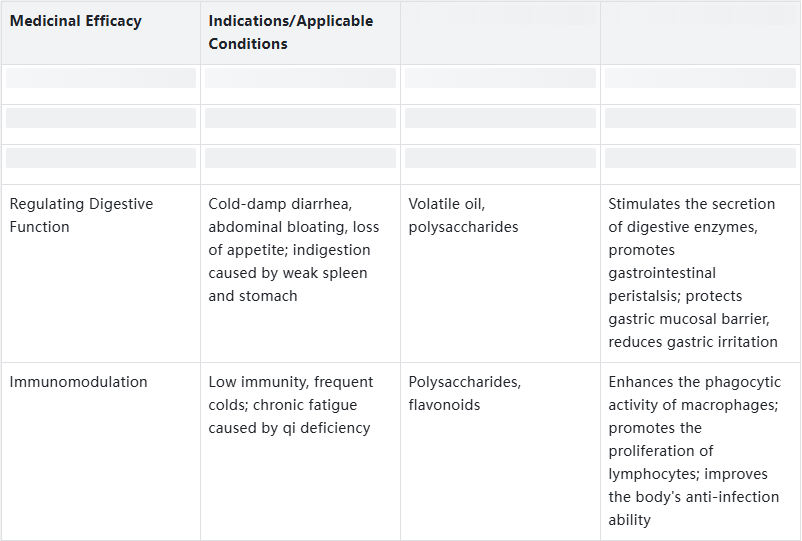This screenshot has height=541, width=802.
Task: Click the empty fourth column header cell
Action: (x=700, y=32)
